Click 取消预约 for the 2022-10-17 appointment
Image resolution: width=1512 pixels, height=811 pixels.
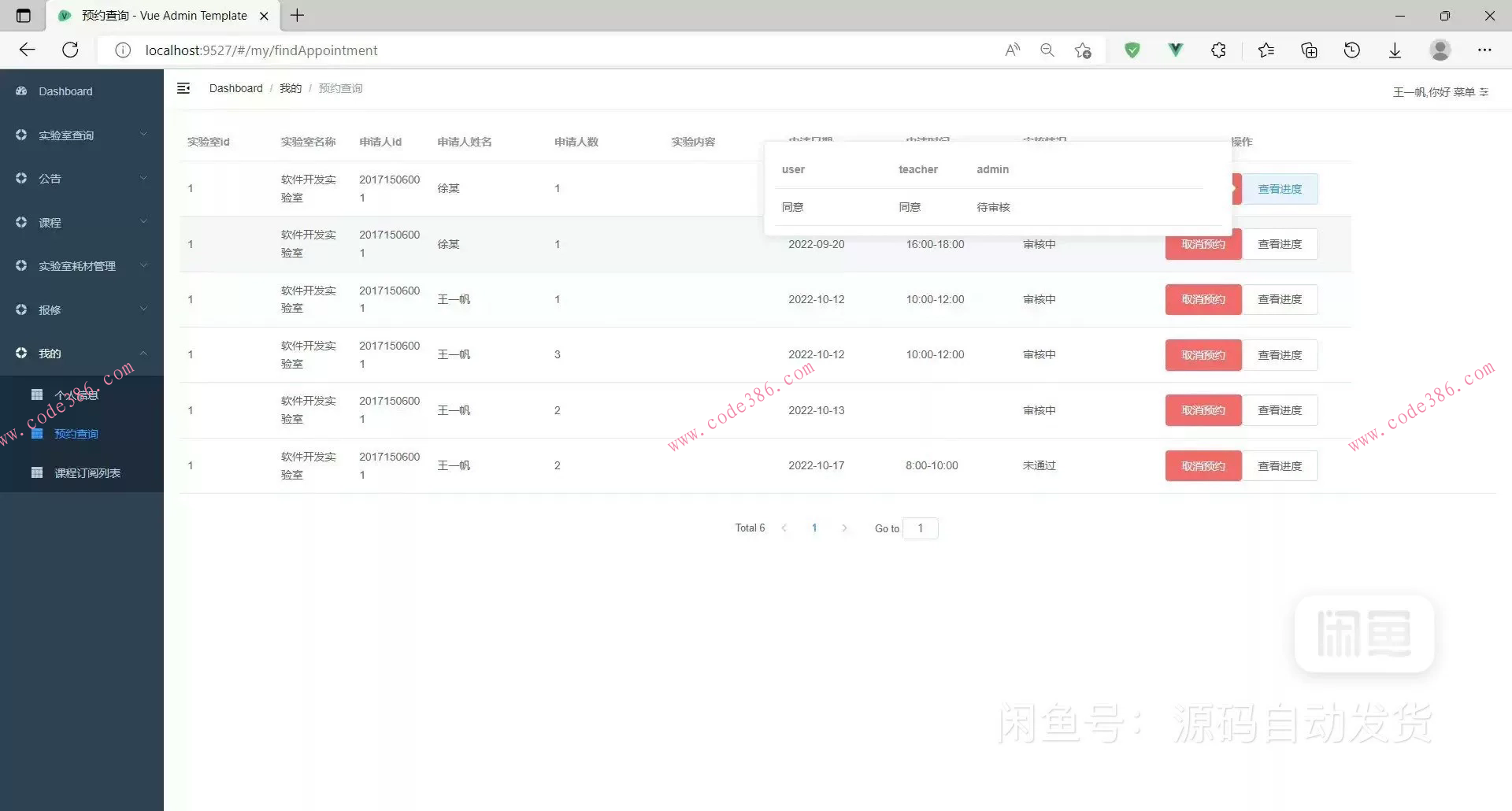[1203, 466]
